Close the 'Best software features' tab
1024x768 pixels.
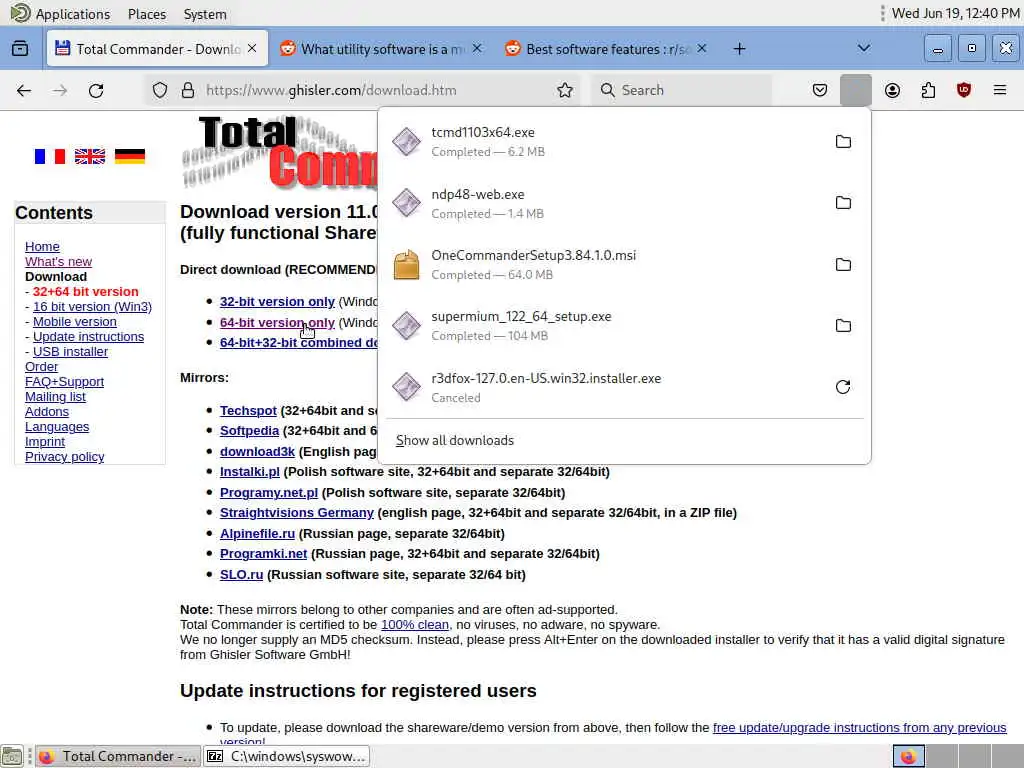[x=702, y=48]
